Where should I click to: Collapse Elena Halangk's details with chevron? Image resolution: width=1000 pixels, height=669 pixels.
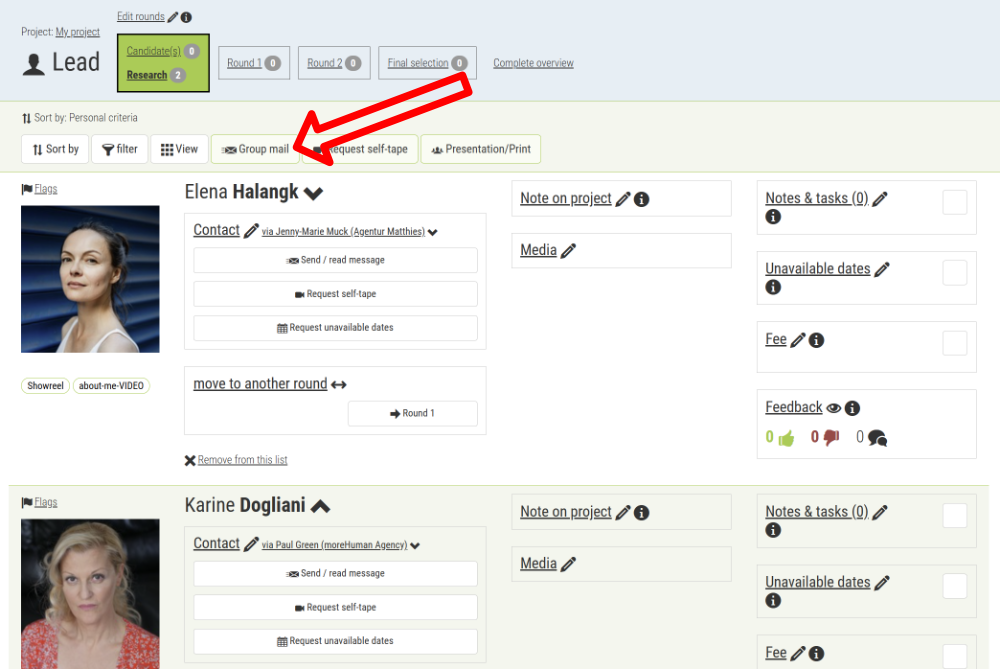(314, 192)
